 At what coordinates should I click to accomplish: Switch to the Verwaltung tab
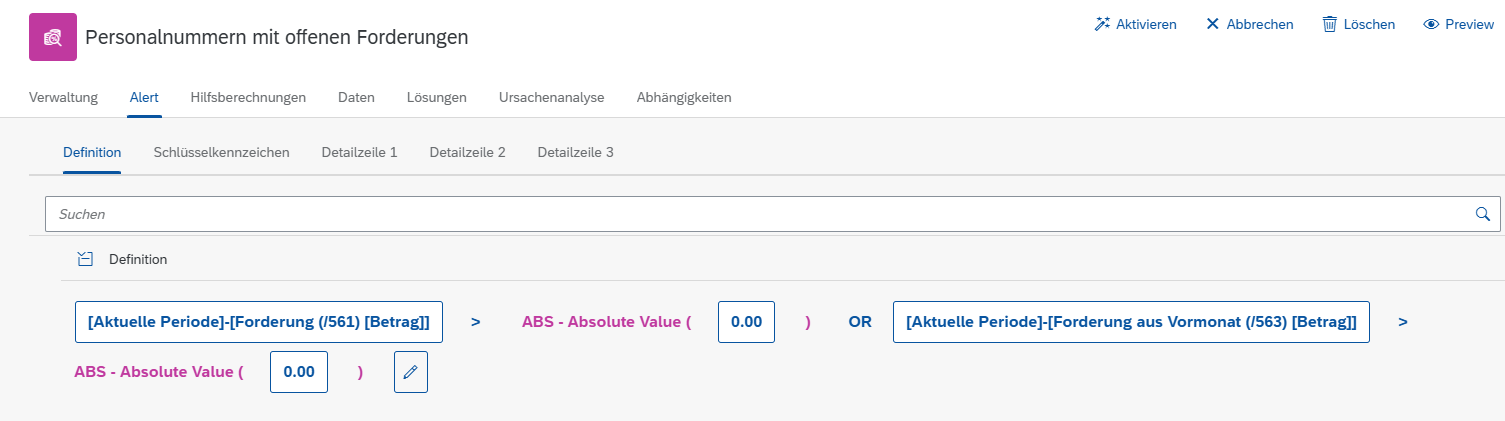click(x=64, y=97)
